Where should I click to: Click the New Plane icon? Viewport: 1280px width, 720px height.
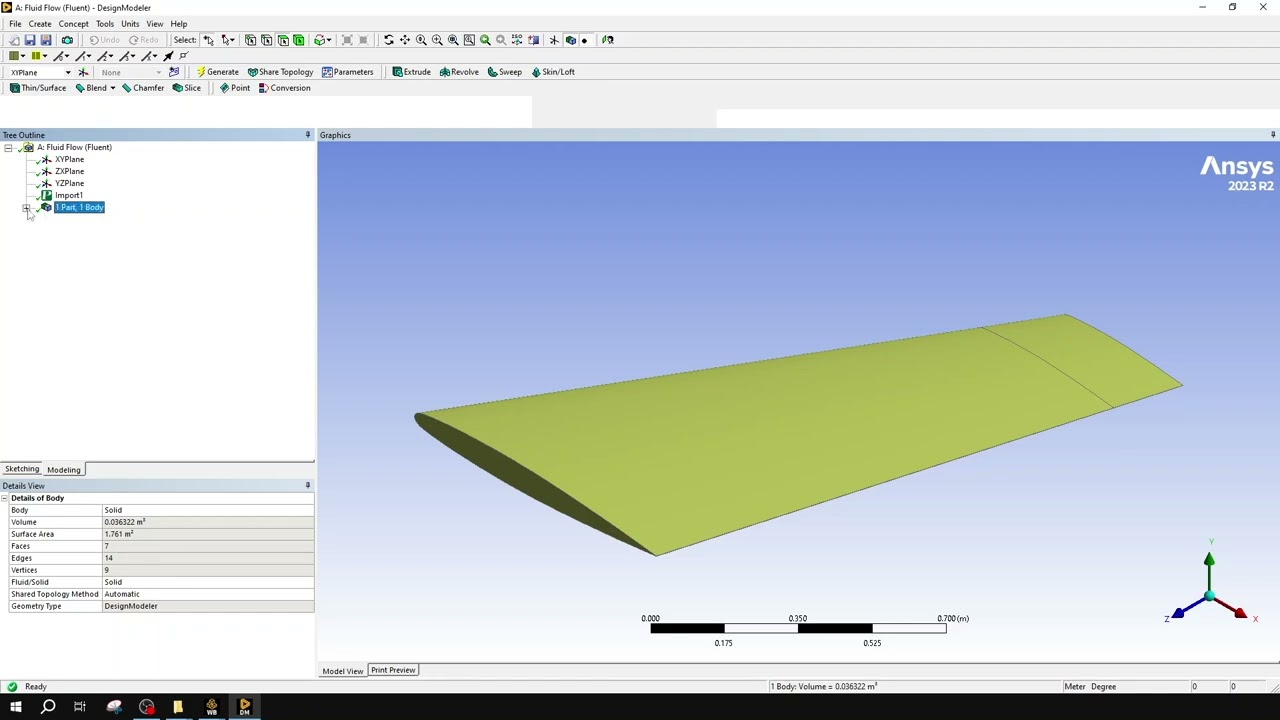[x=83, y=72]
